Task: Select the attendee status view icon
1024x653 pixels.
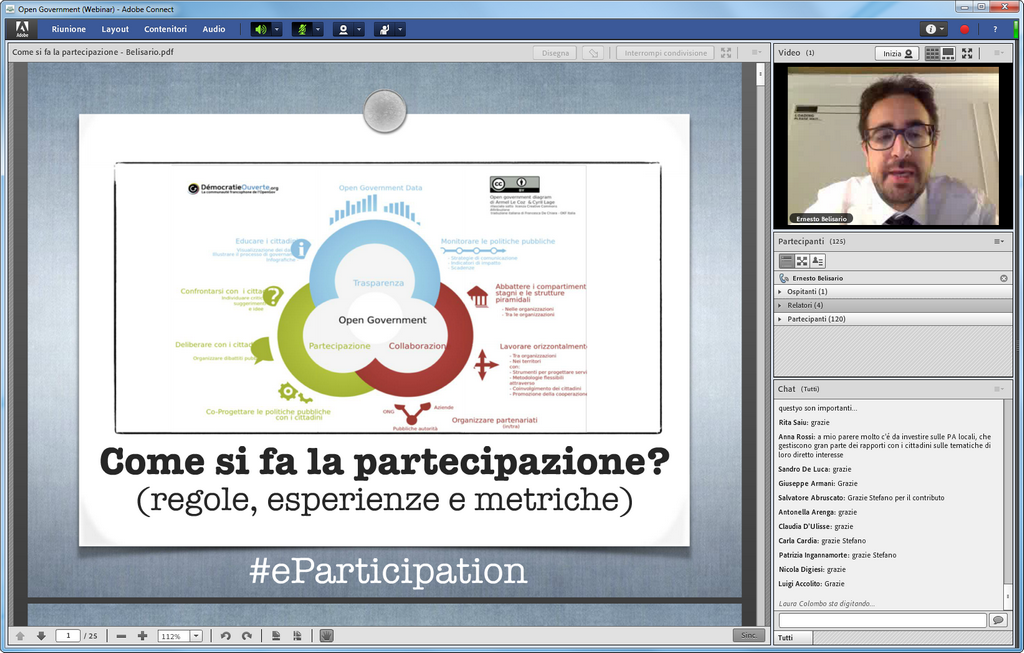Action: point(818,261)
